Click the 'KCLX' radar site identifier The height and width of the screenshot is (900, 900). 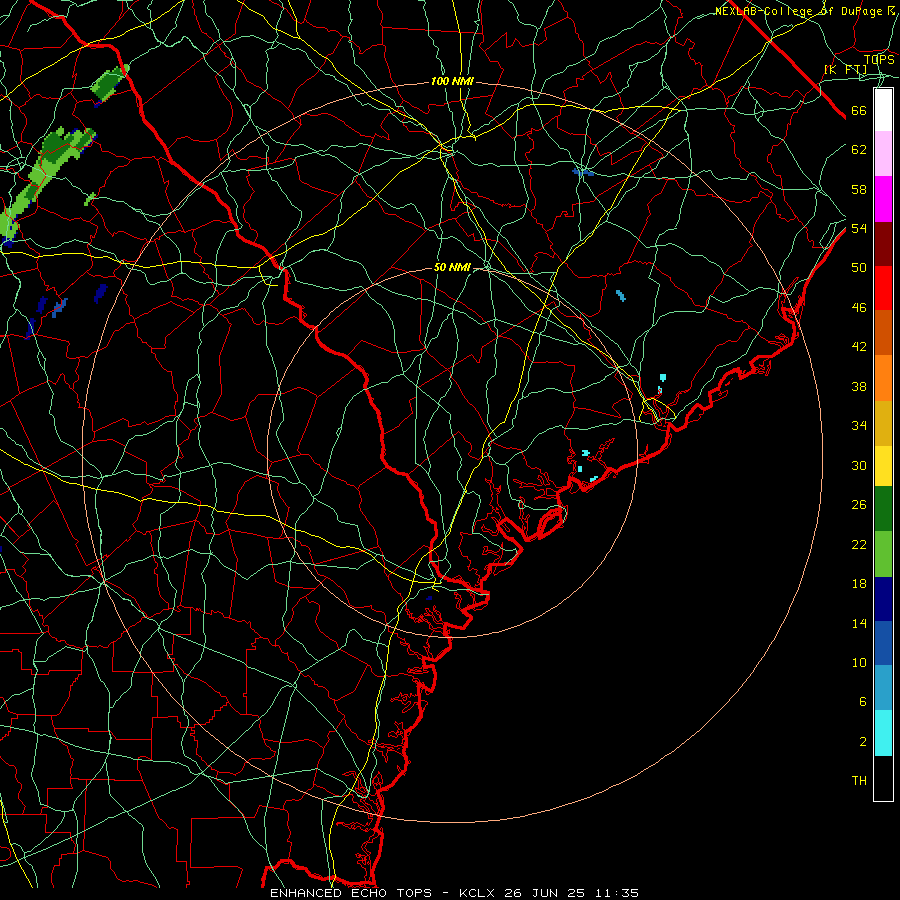click(x=478, y=893)
